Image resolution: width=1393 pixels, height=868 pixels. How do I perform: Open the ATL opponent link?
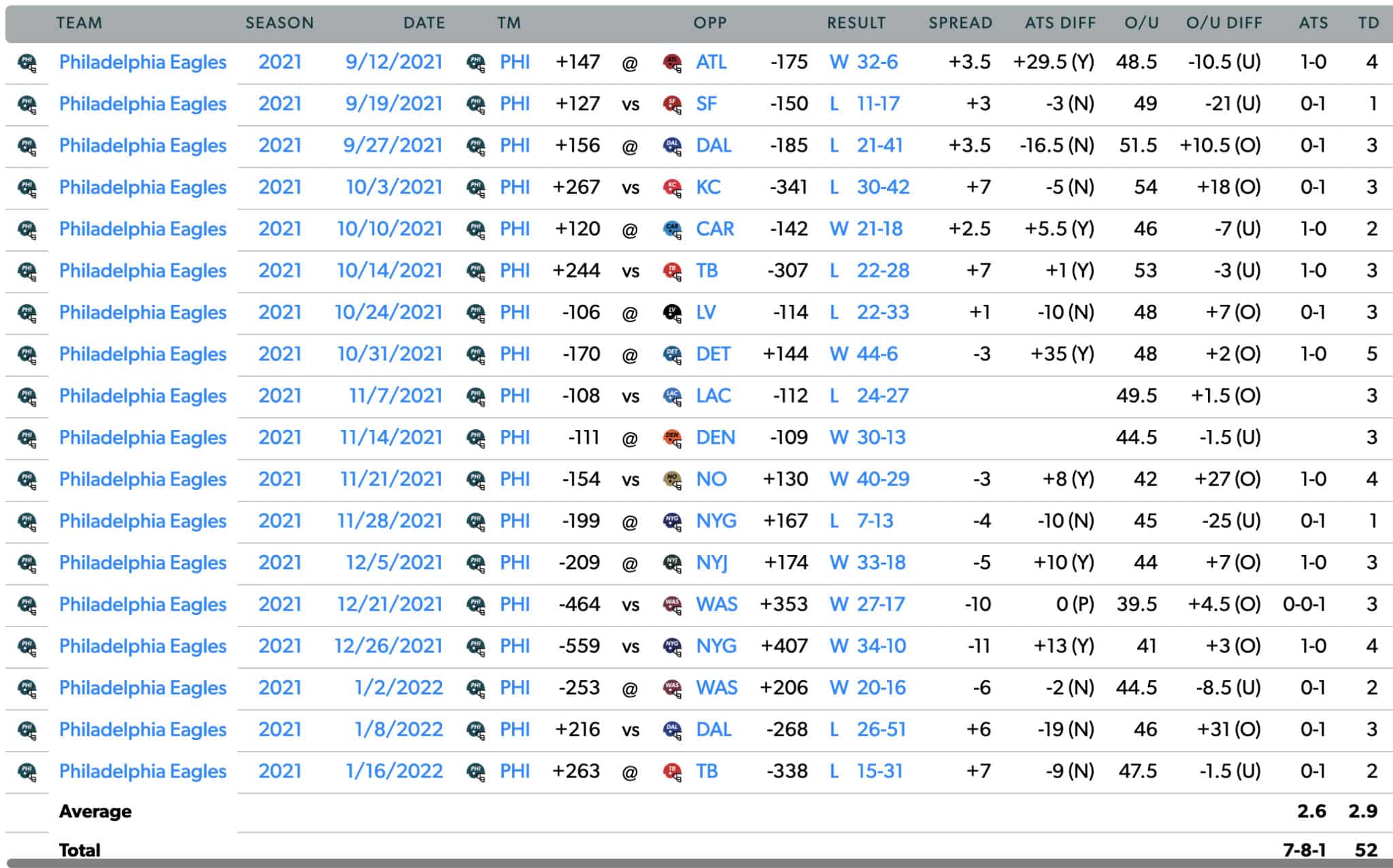coord(711,62)
